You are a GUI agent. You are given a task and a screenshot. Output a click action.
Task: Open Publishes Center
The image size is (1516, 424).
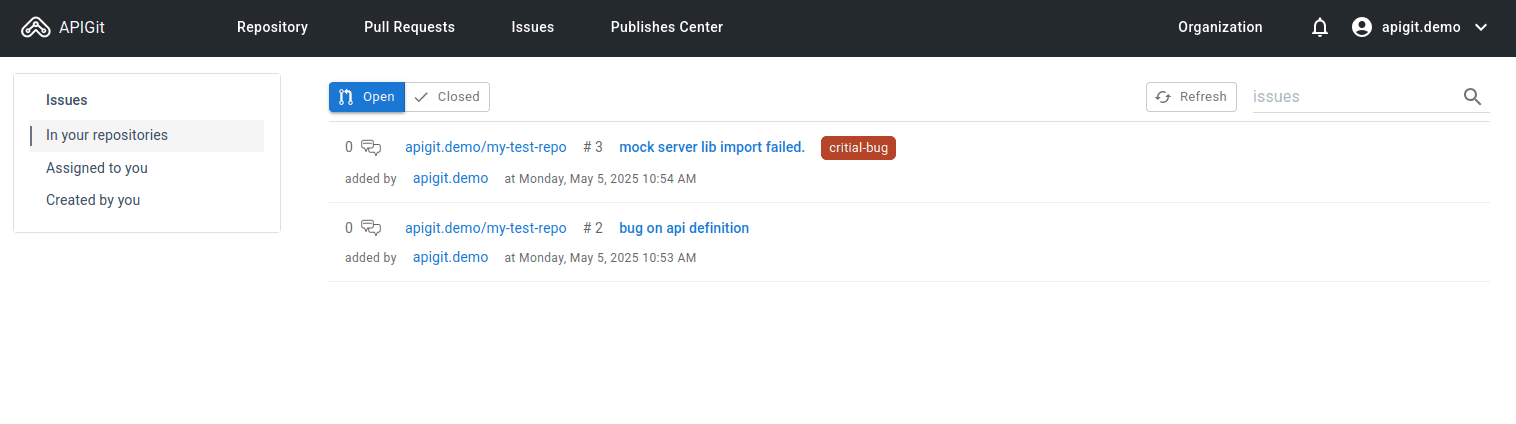[x=667, y=27]
